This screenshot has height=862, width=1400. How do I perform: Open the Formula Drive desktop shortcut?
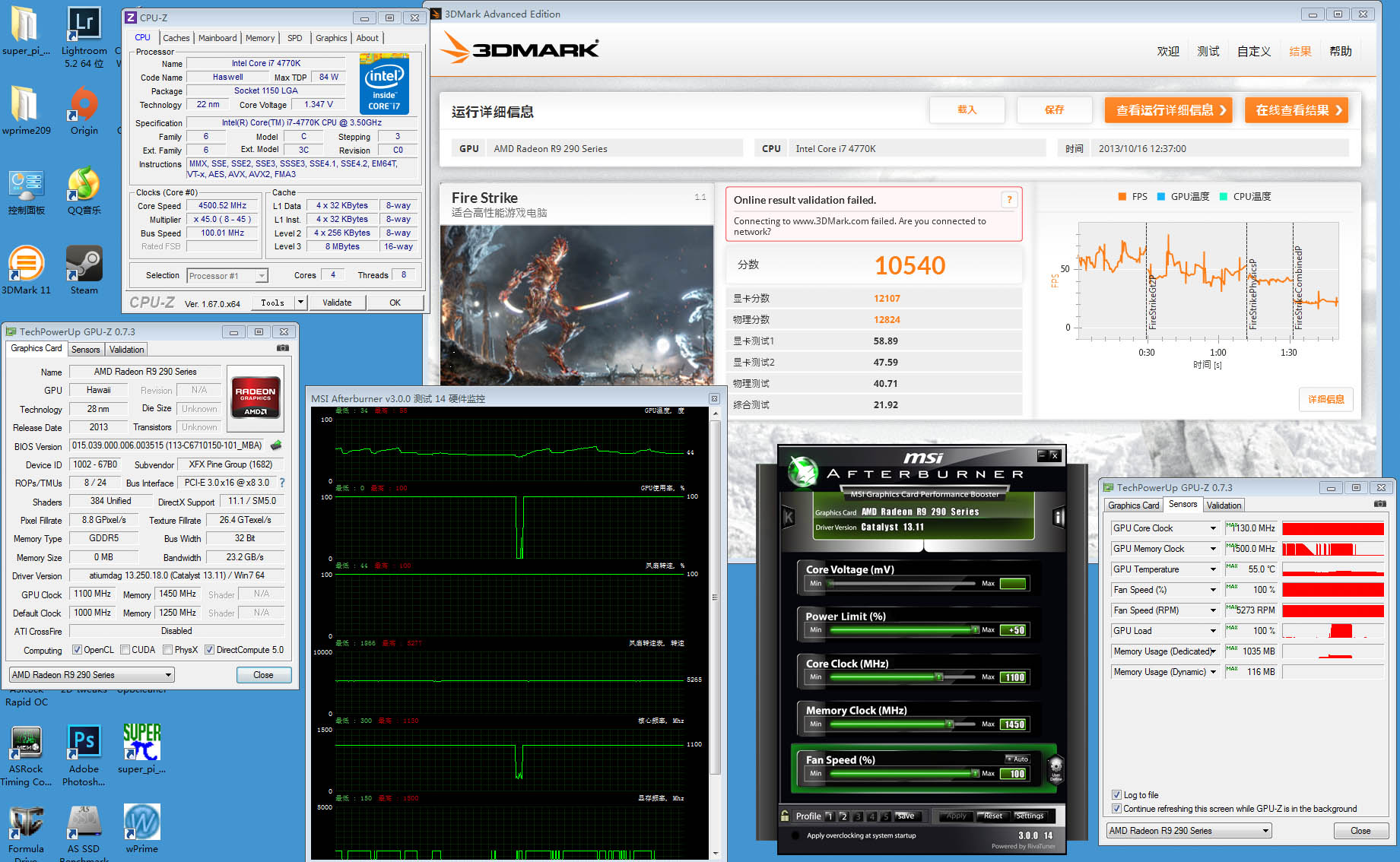pyautogui.click(x=26, y=833)
